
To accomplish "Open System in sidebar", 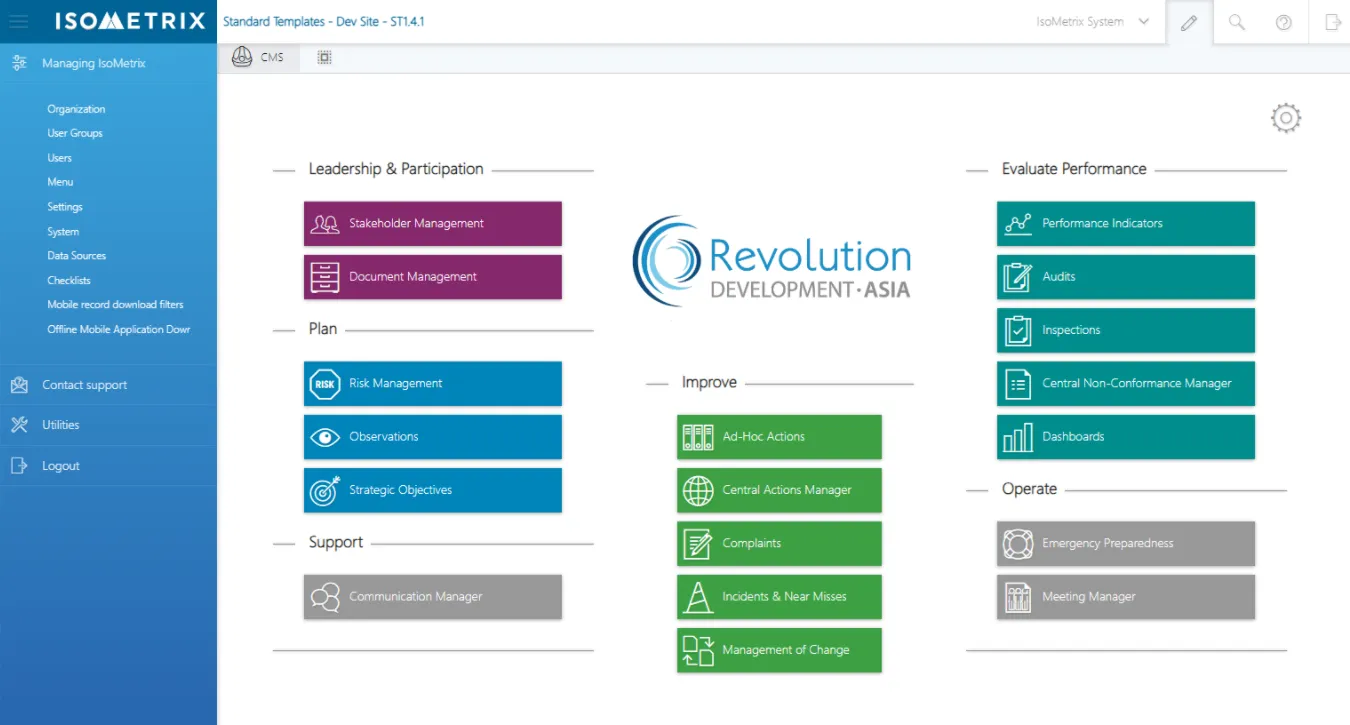I will coord(63,231).
